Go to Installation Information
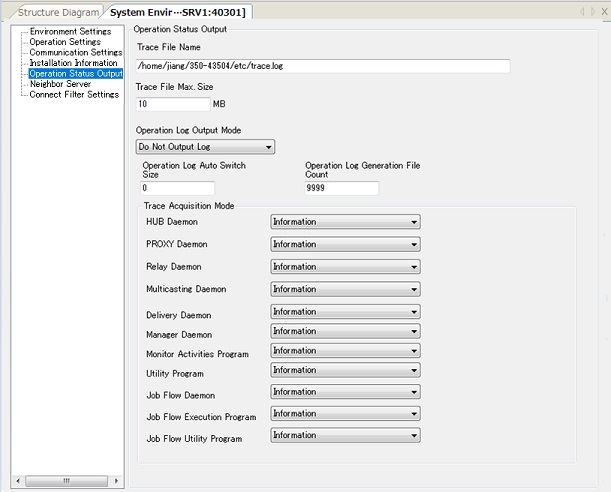611x492 pixels. 73,63
